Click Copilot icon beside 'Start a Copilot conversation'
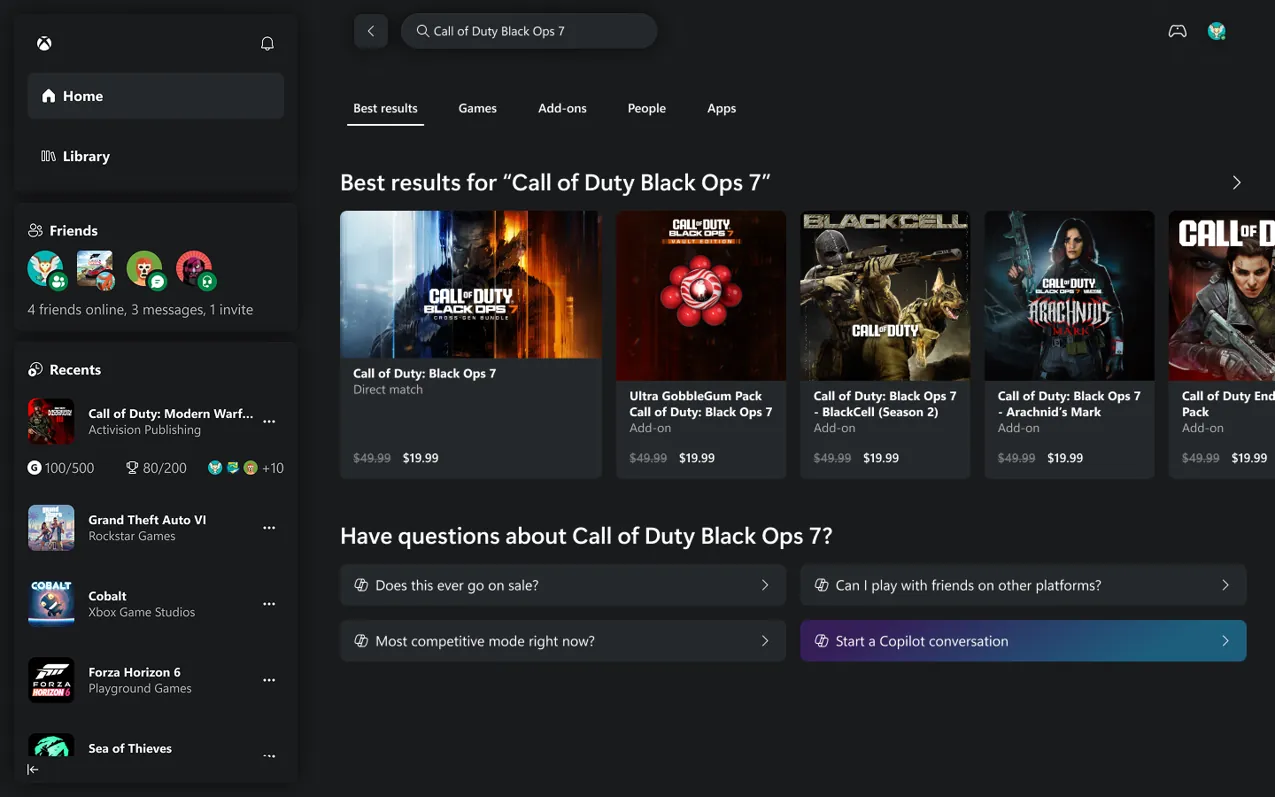The image size is (1275, 797). pos(821,641)
